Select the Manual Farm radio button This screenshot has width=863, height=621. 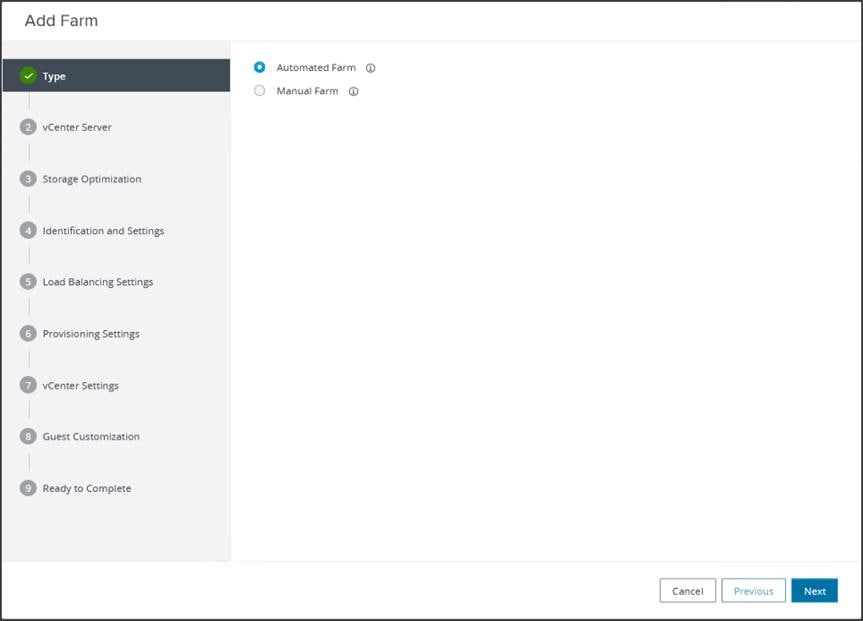point(259,91)
